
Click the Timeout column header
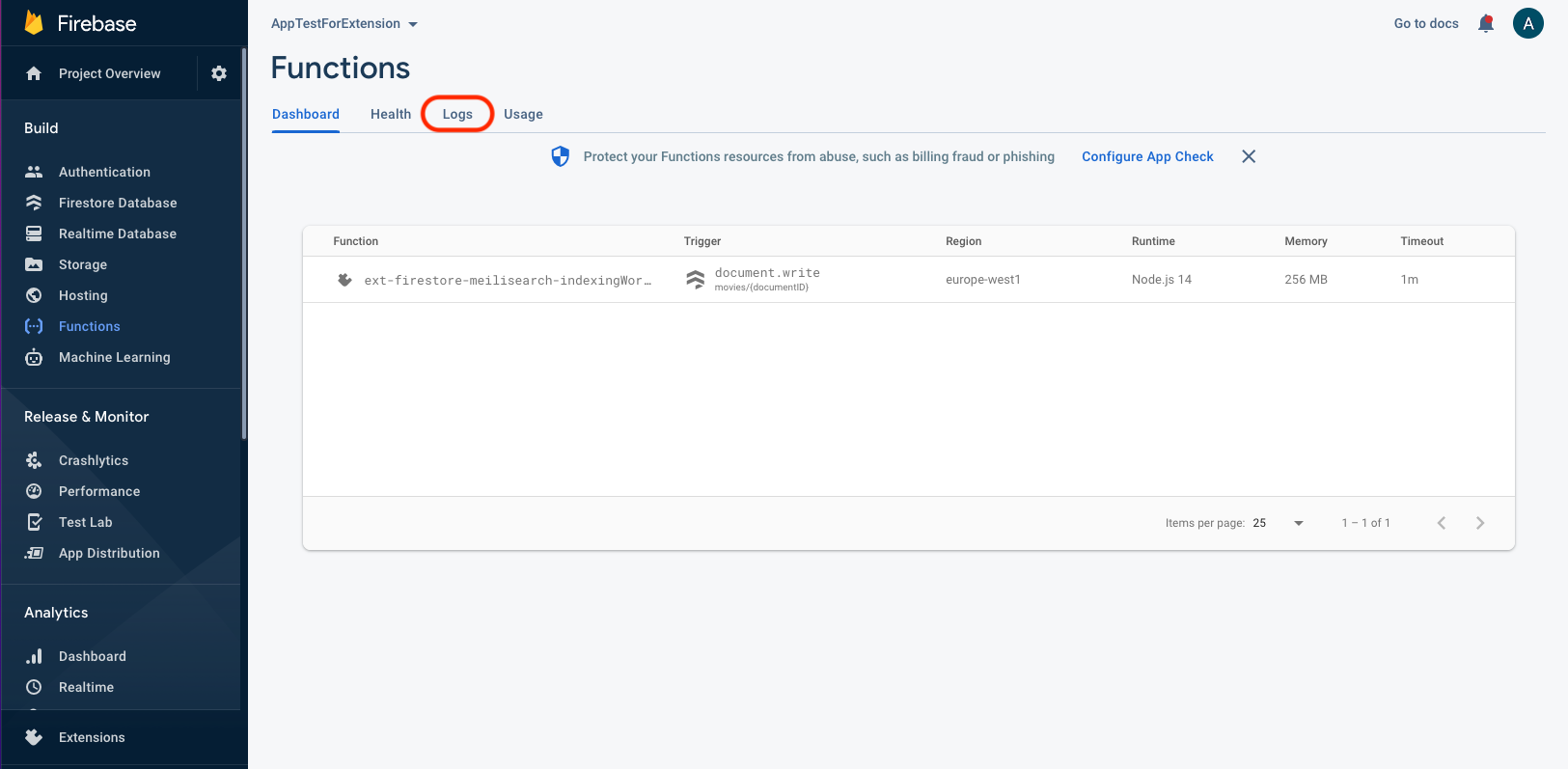click(x=1422, y=241)
